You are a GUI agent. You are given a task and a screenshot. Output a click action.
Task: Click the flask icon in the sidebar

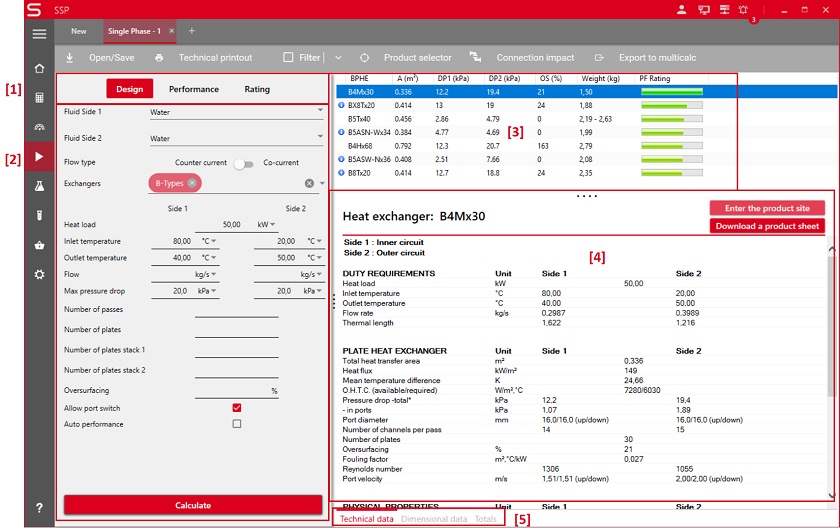[39, 186]
